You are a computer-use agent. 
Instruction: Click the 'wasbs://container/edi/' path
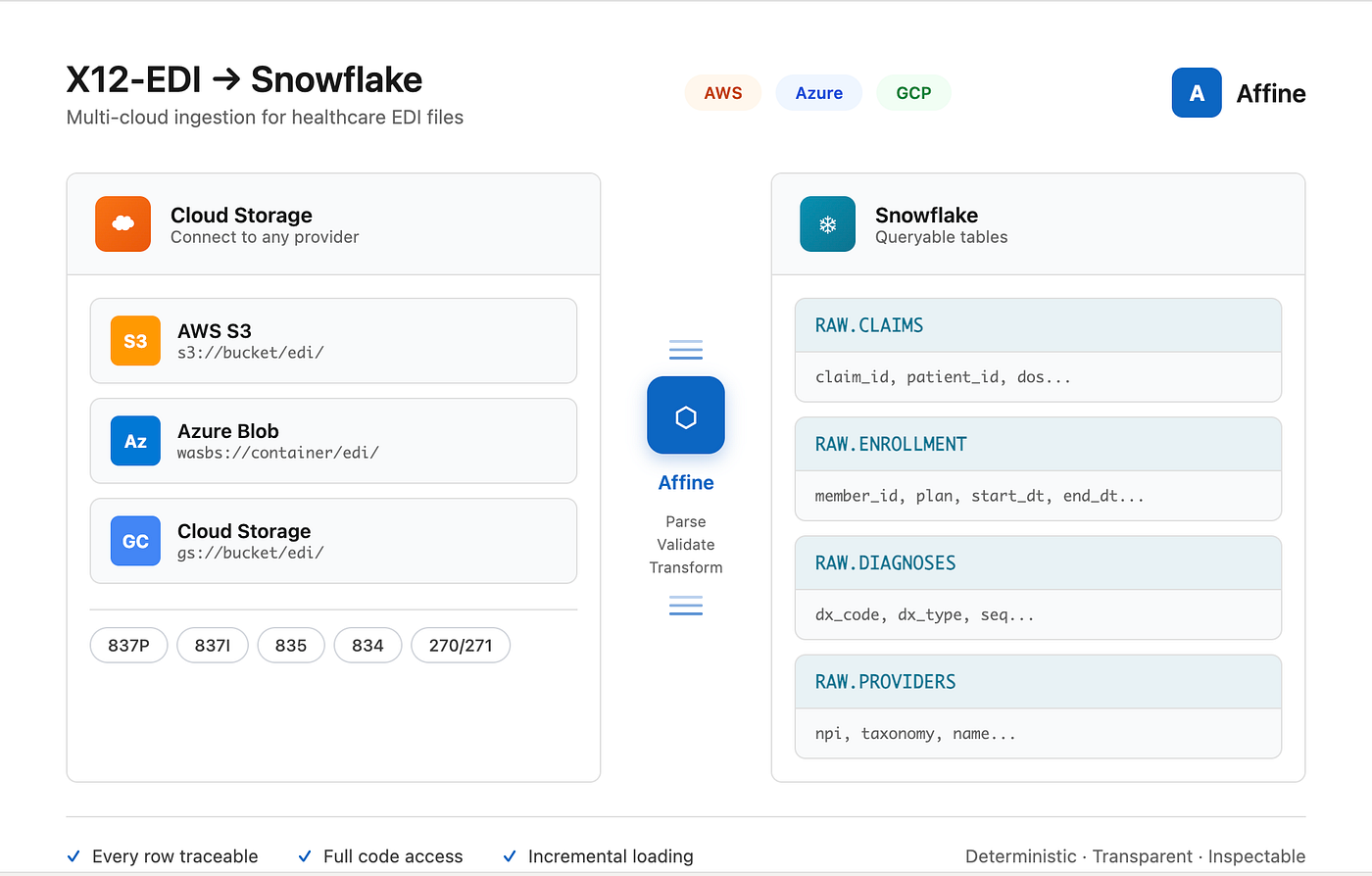click(x=277, y=453)
